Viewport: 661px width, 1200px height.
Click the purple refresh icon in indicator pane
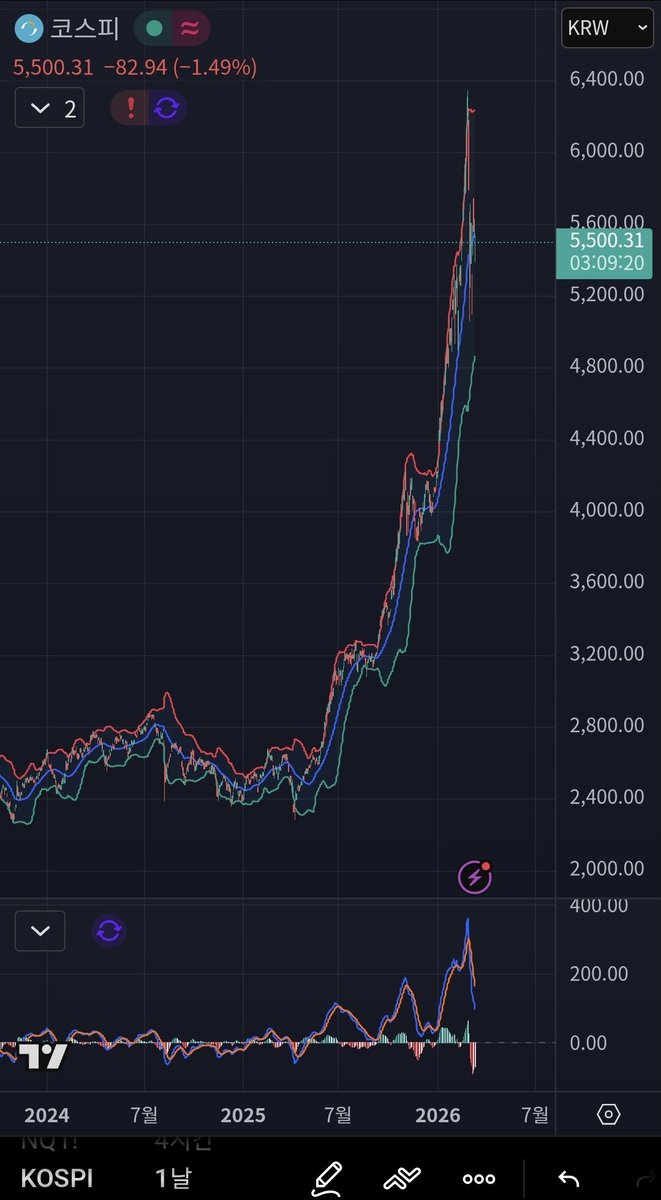pyautogui.click(x=109, y=931)
